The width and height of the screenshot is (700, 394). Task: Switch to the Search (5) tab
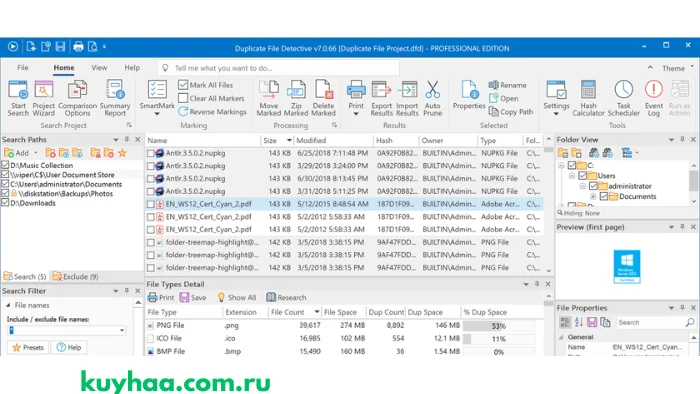(x=25, y=277)
